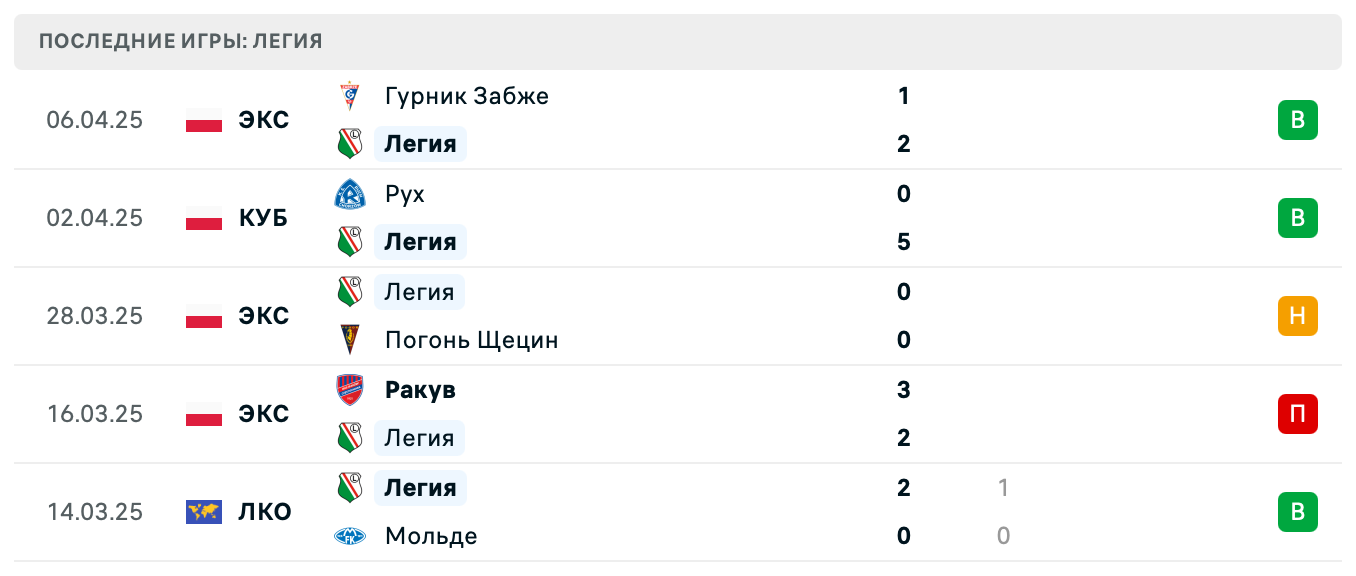Viewport: 1356px width, 576px height.
Task: Click the green В badge for the Мольде match
Action: [1297, 512]
